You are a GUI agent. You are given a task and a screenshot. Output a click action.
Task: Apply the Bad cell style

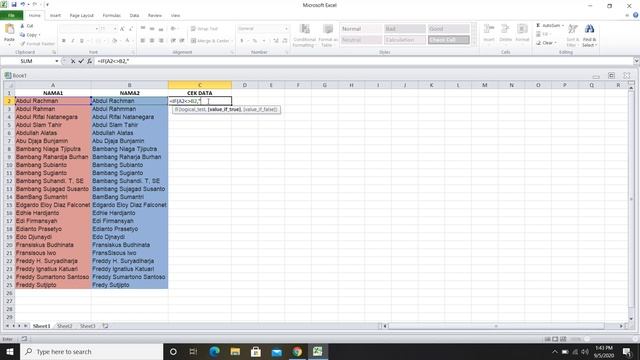point(404,29)
